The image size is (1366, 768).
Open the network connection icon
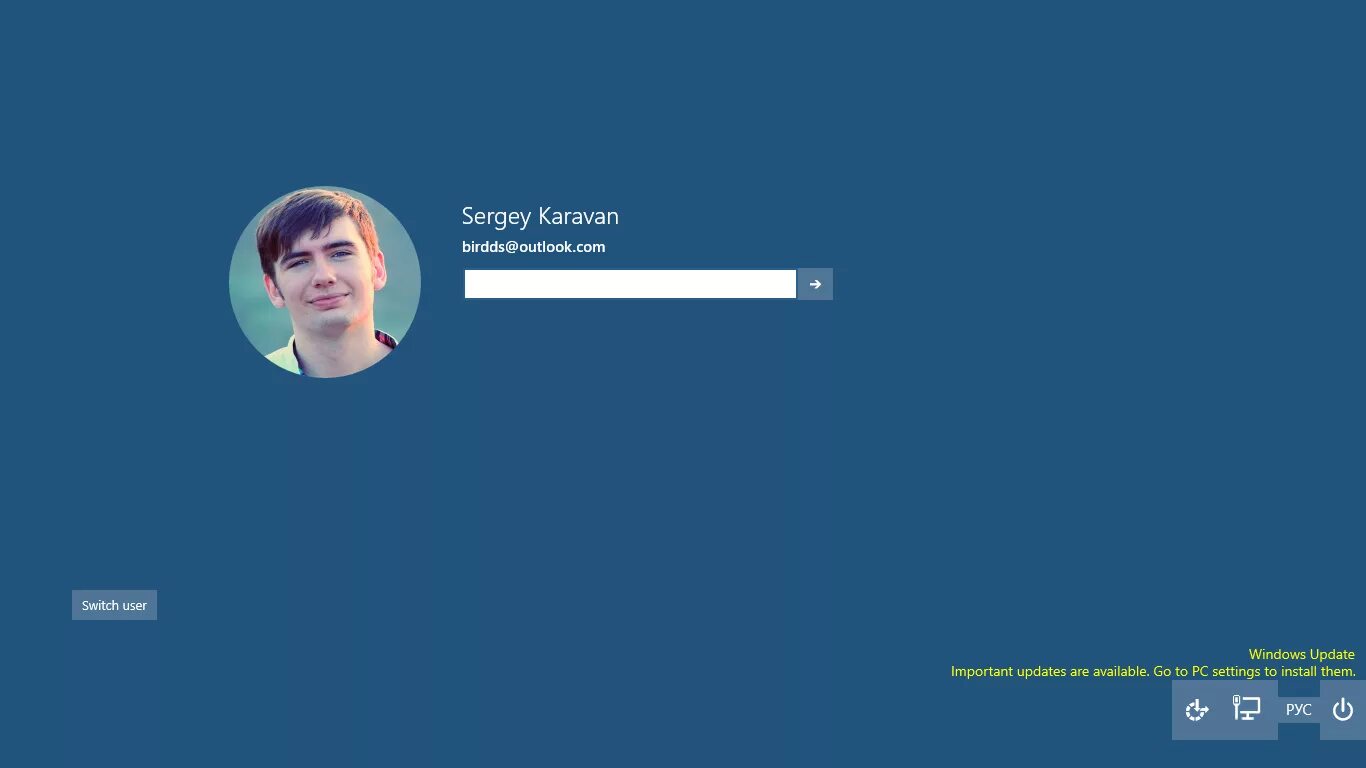1247,710
